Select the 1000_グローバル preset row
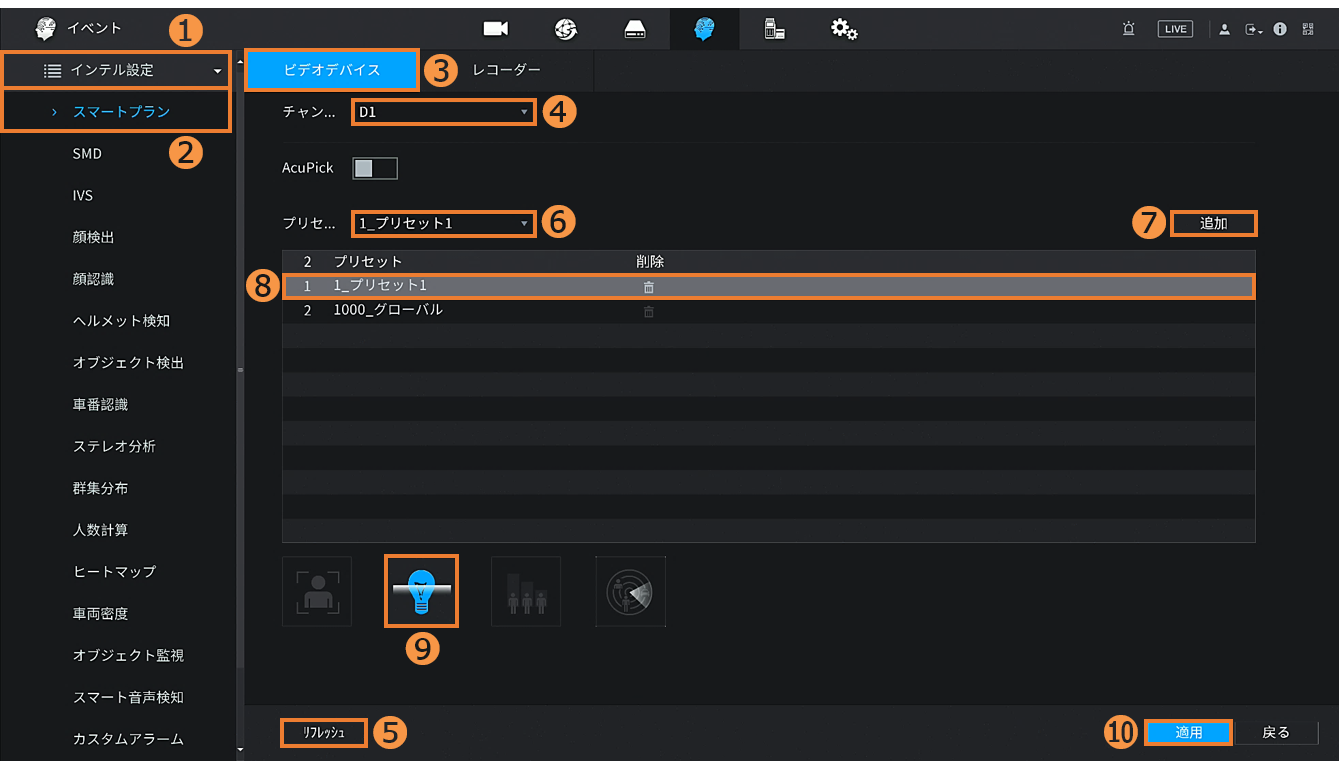 click(x=388, y=310)
